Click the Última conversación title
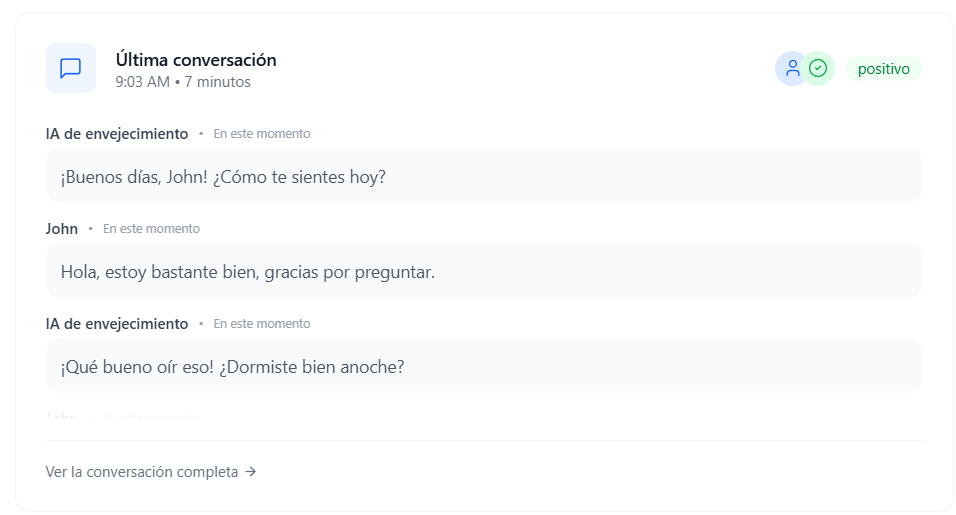This screenshot has width=956, height=515. pyautogui.click(x=196, y=60)
